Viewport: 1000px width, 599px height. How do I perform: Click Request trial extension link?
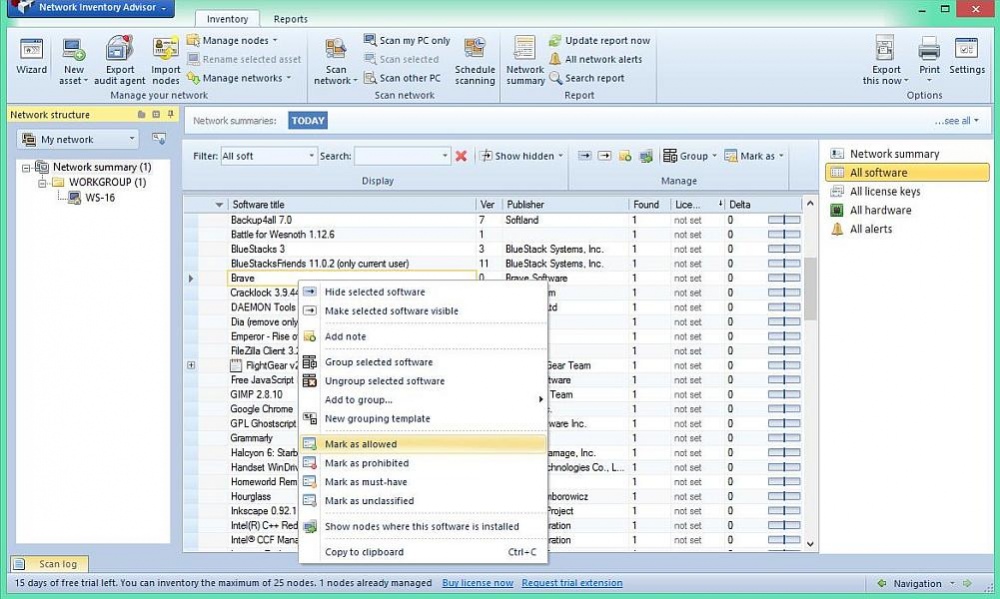tap(571, 583)
